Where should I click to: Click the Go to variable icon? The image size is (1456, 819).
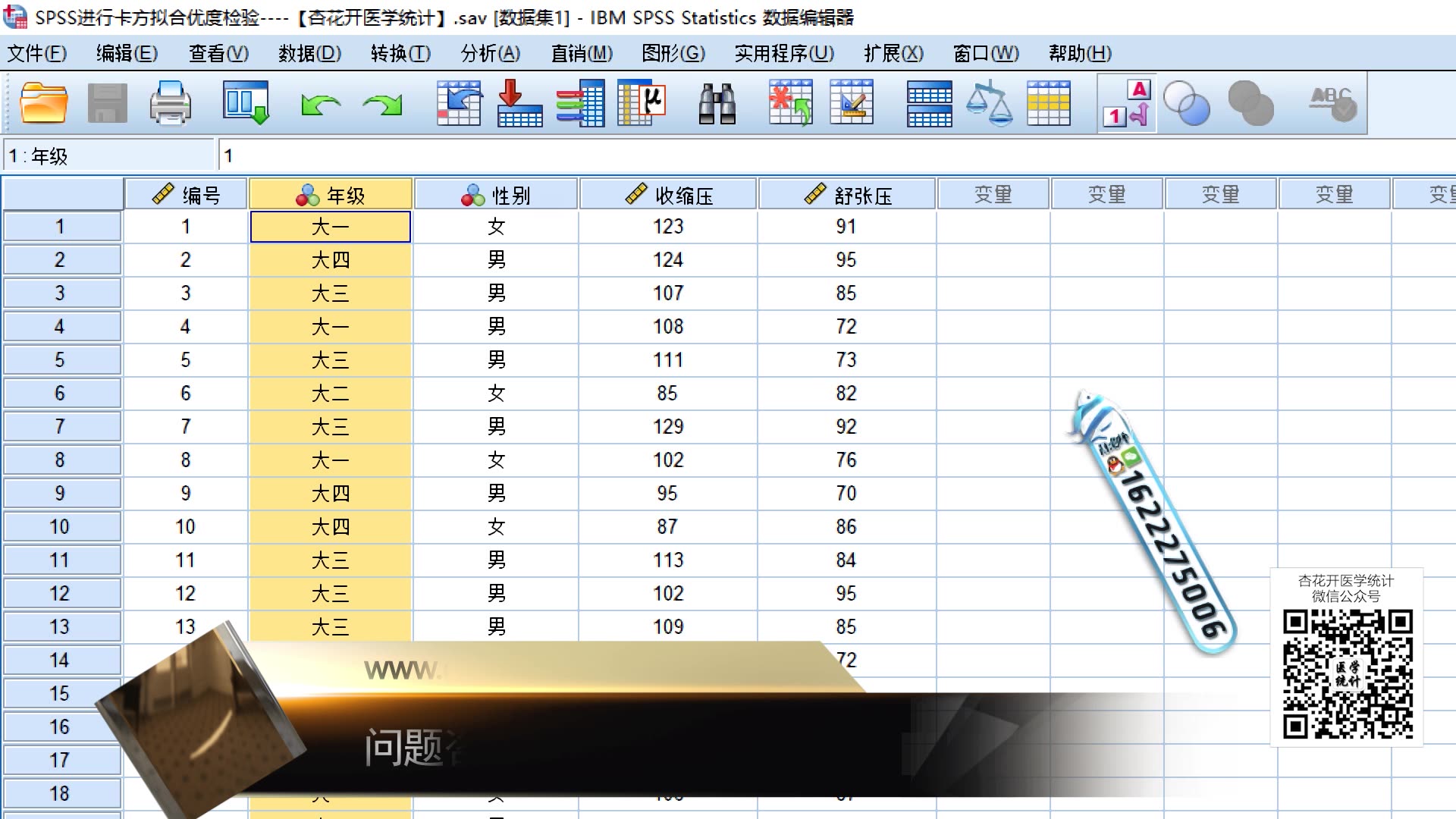pos(519,103)
